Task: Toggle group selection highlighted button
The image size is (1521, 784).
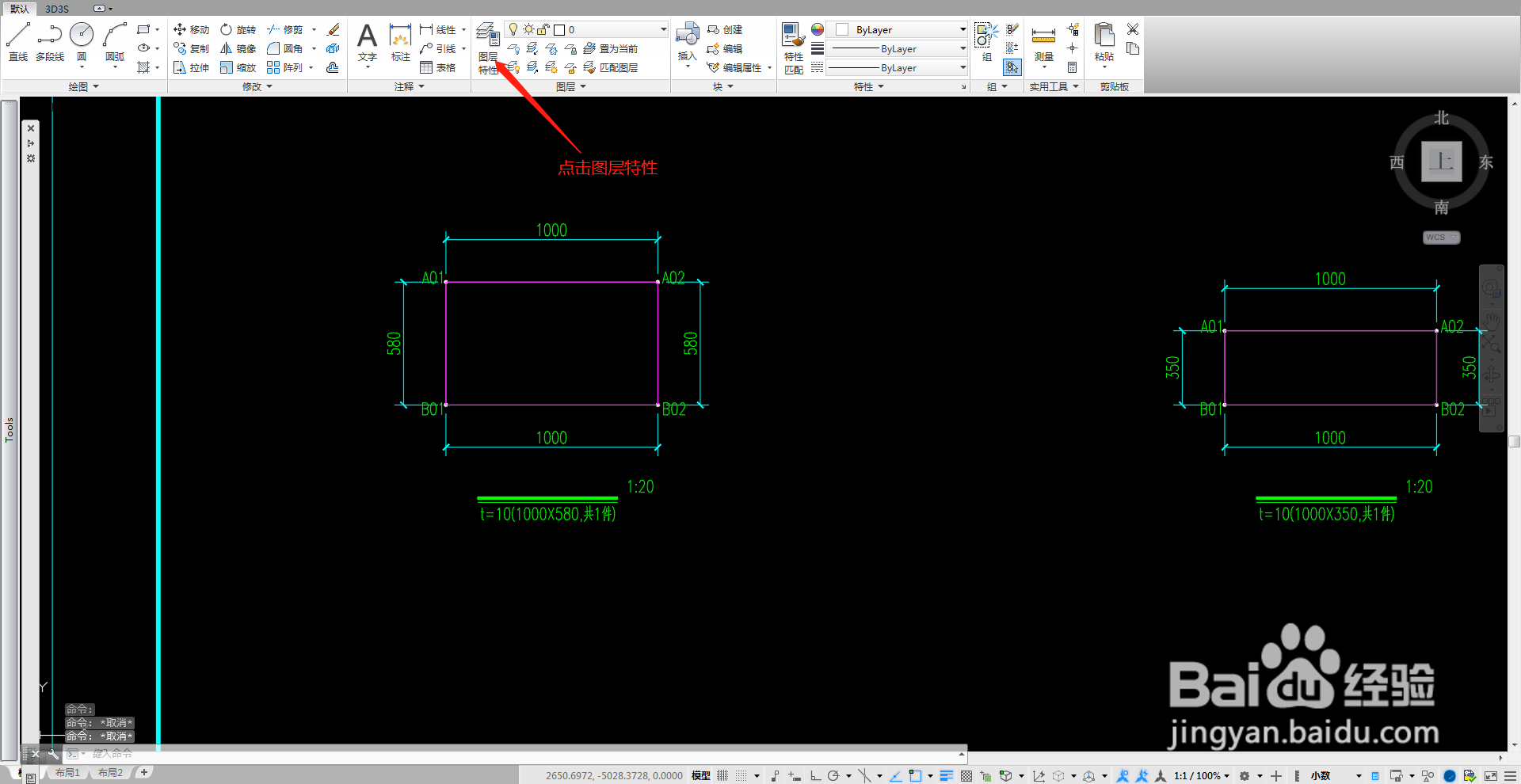Action: pos(1012,67)
